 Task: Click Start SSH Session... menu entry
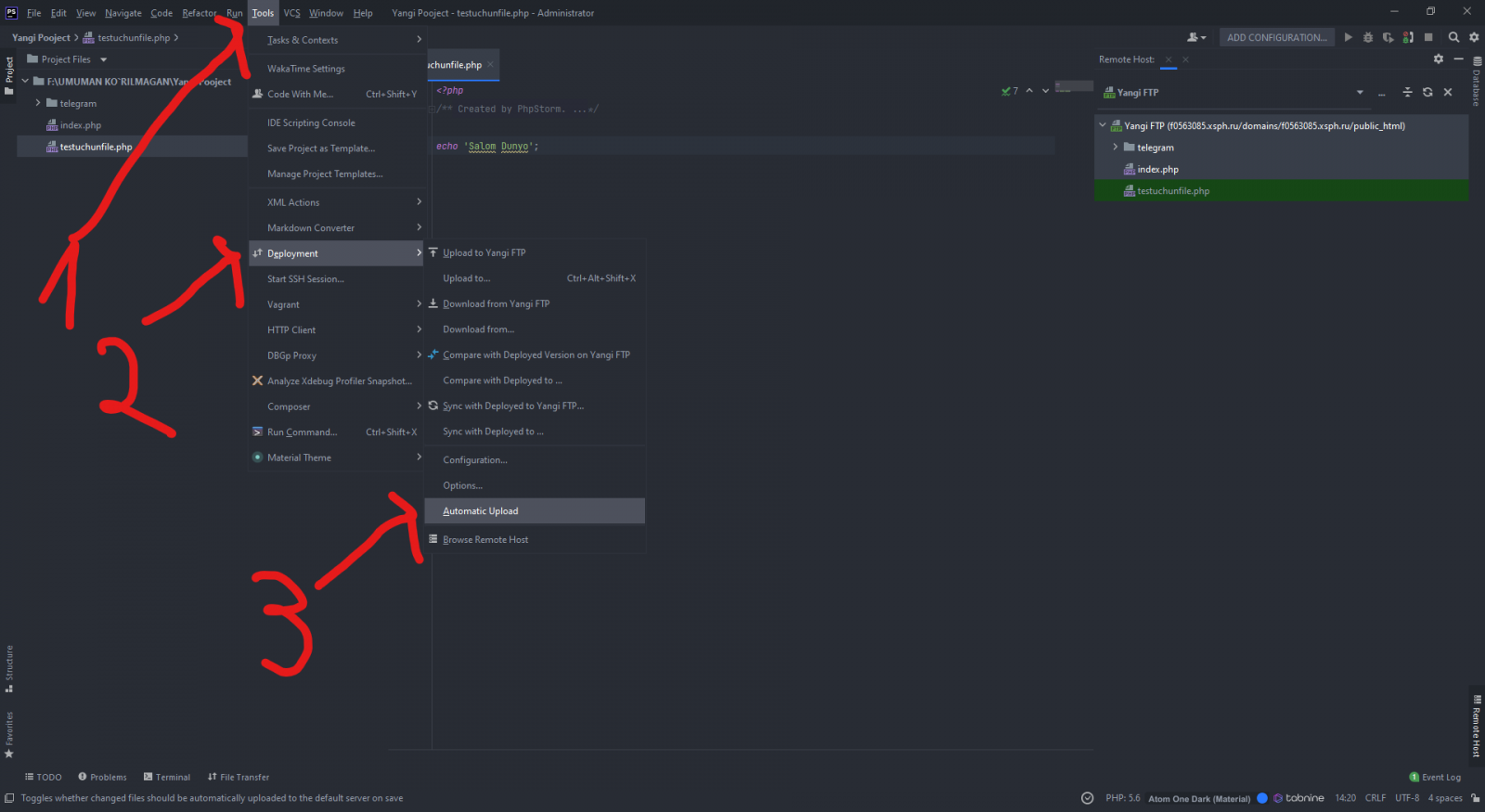coord(336,278)
